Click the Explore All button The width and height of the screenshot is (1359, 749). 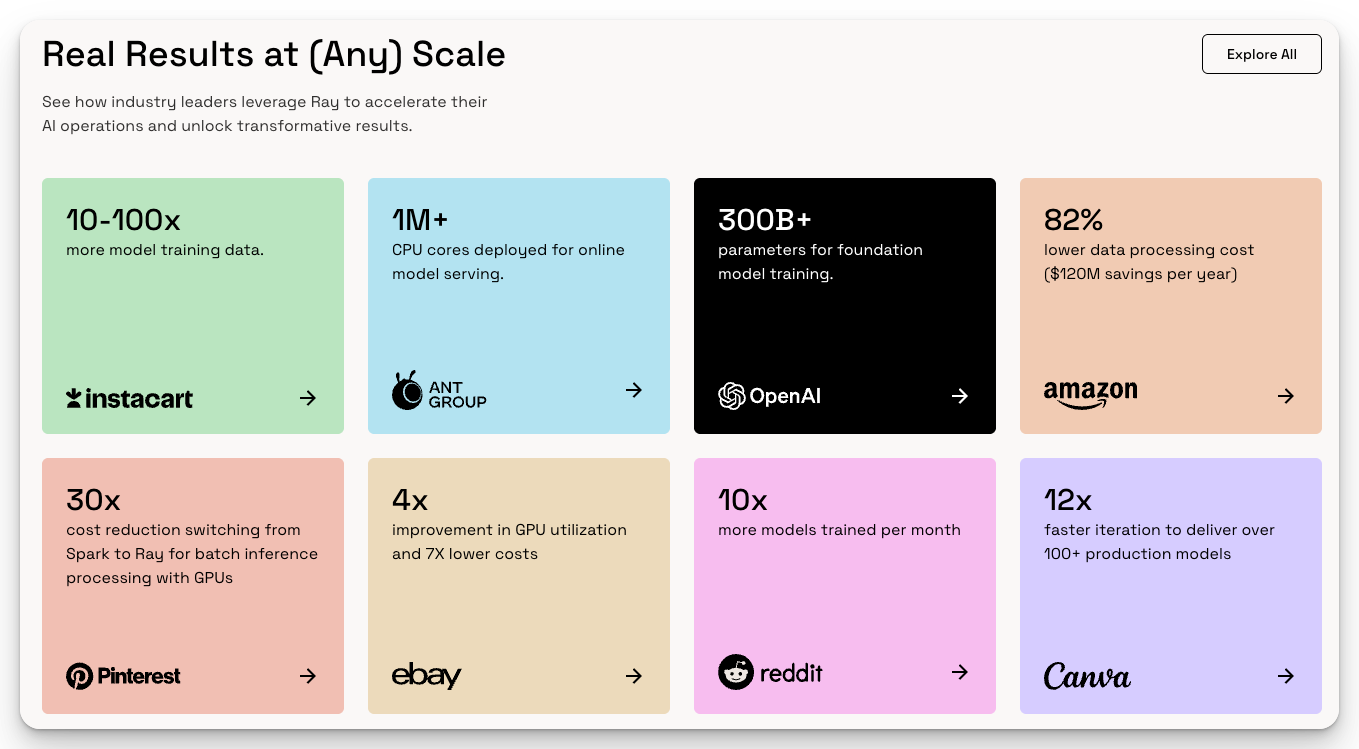tap(1261, 54)
